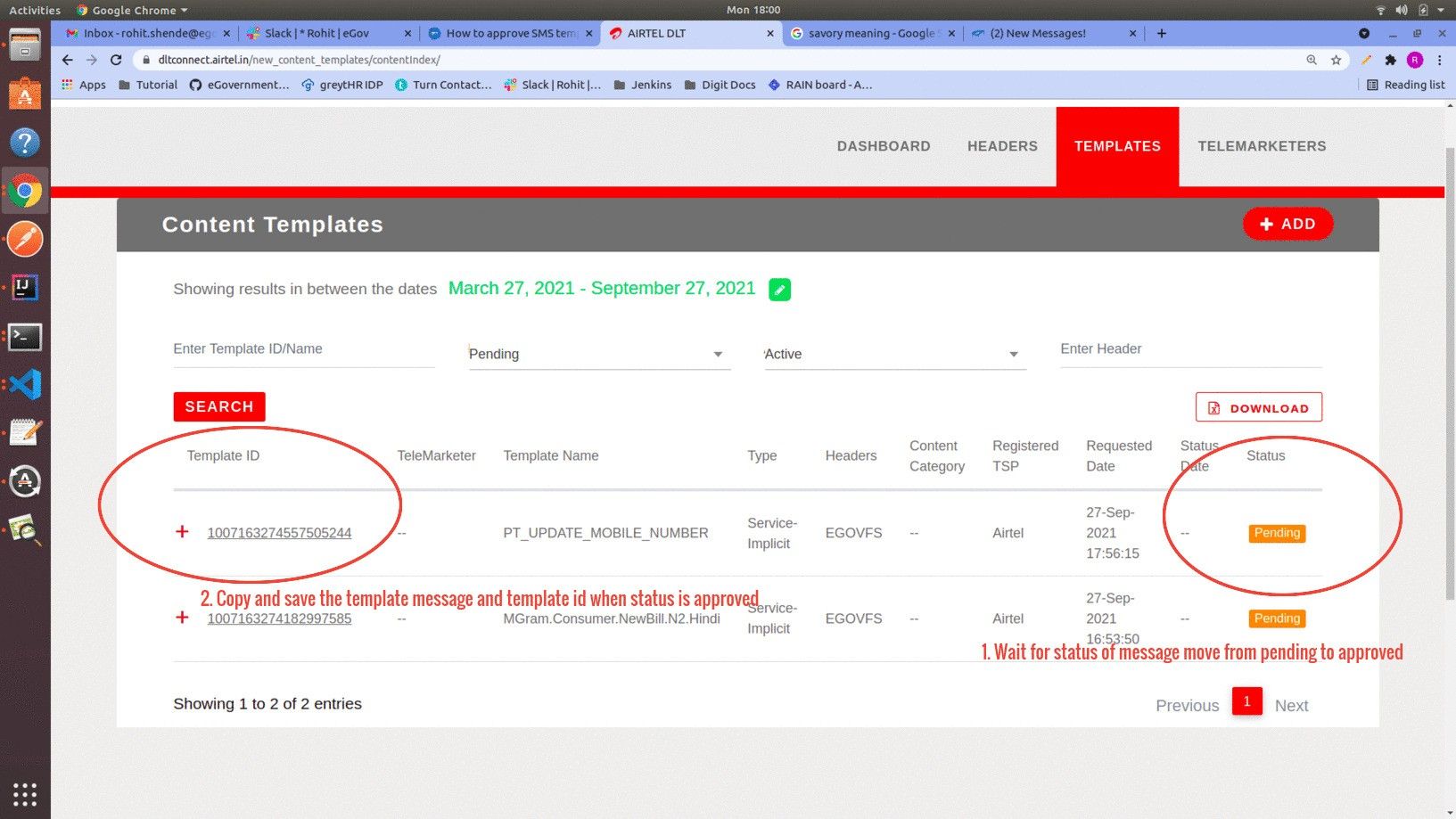The height and width of the screenshot is (819, 1456).
Task: Click the green edit date range icon
Action: click(779, 290)
